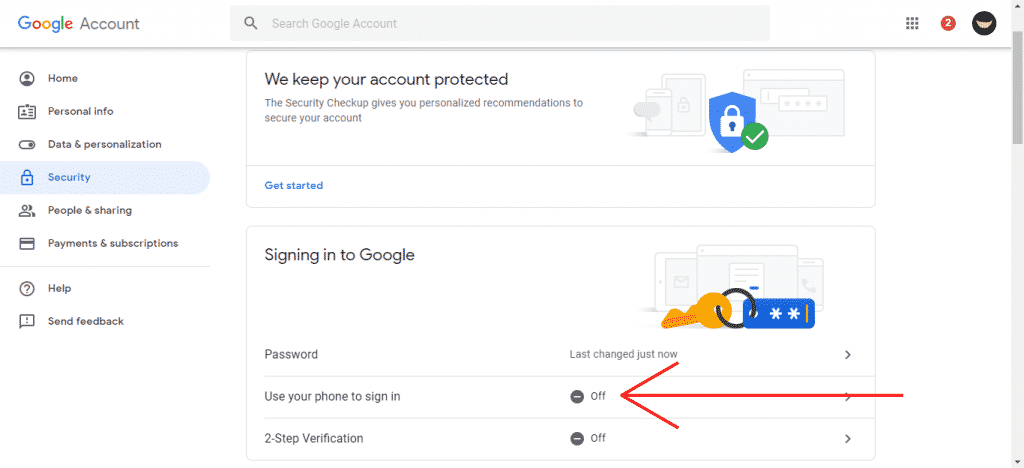1024x468 pixels.
Task: Expand the Password row chevron
Action: pyautogui.click(x=847, y=354)
